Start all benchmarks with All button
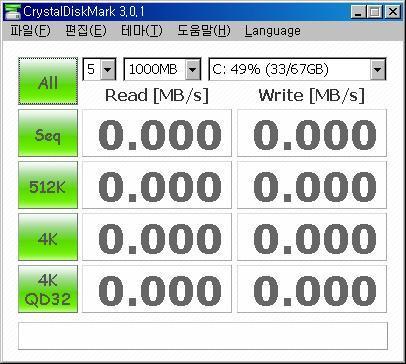The width and height of the screenshot is (406, 364). (48, 81)
